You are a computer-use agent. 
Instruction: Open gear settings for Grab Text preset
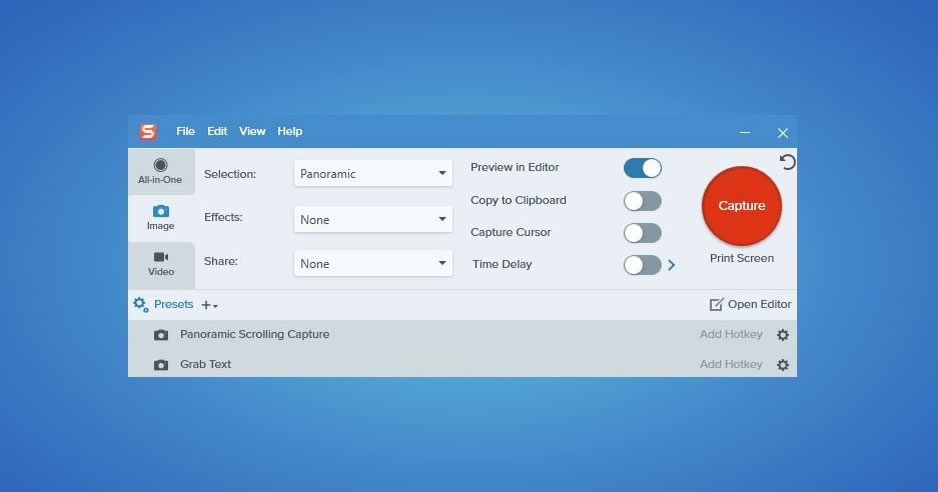782,365
